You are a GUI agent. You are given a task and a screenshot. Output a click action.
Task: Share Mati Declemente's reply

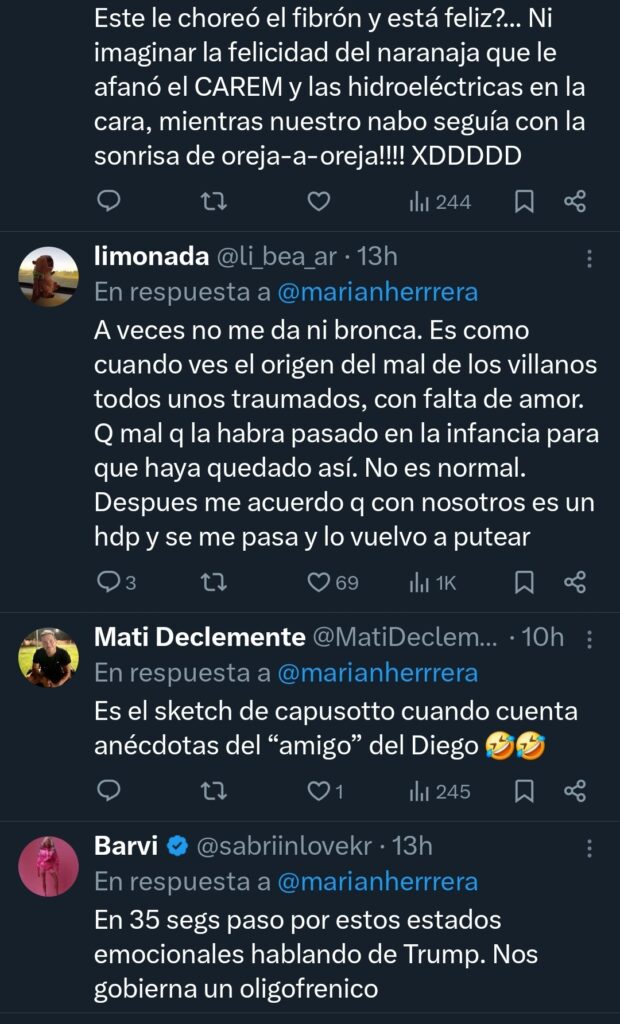(x=575, y=791)
